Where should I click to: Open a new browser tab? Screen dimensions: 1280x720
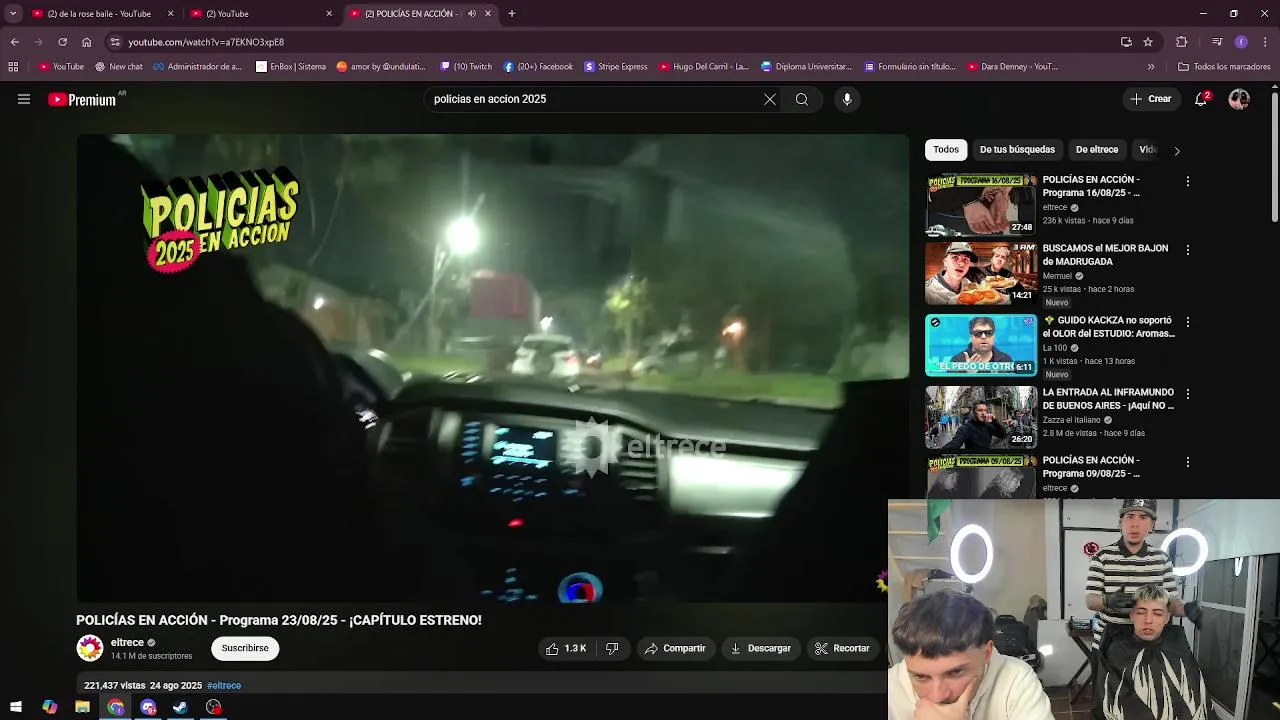(512, 14)
